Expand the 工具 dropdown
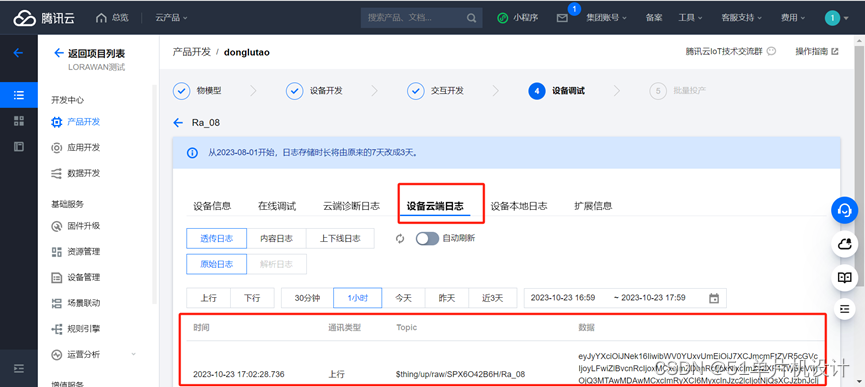This screenshot has width=865, height=387. pyautogui.click(x=690, y=18)
